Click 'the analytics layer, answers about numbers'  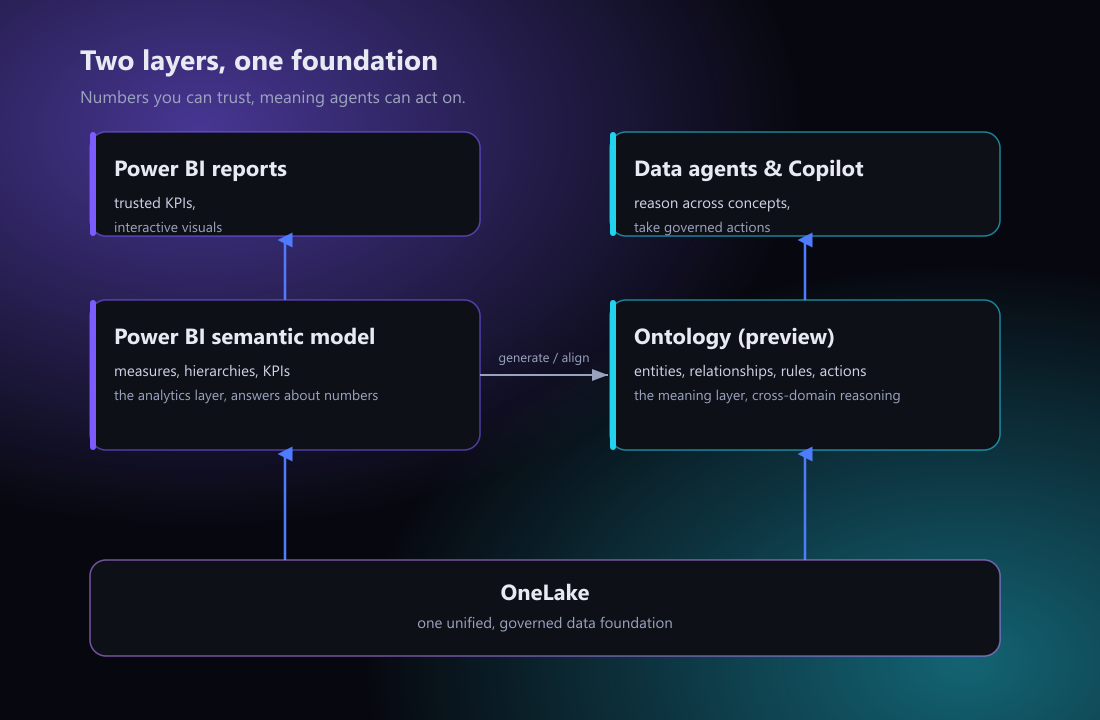[x=246, y=396]
